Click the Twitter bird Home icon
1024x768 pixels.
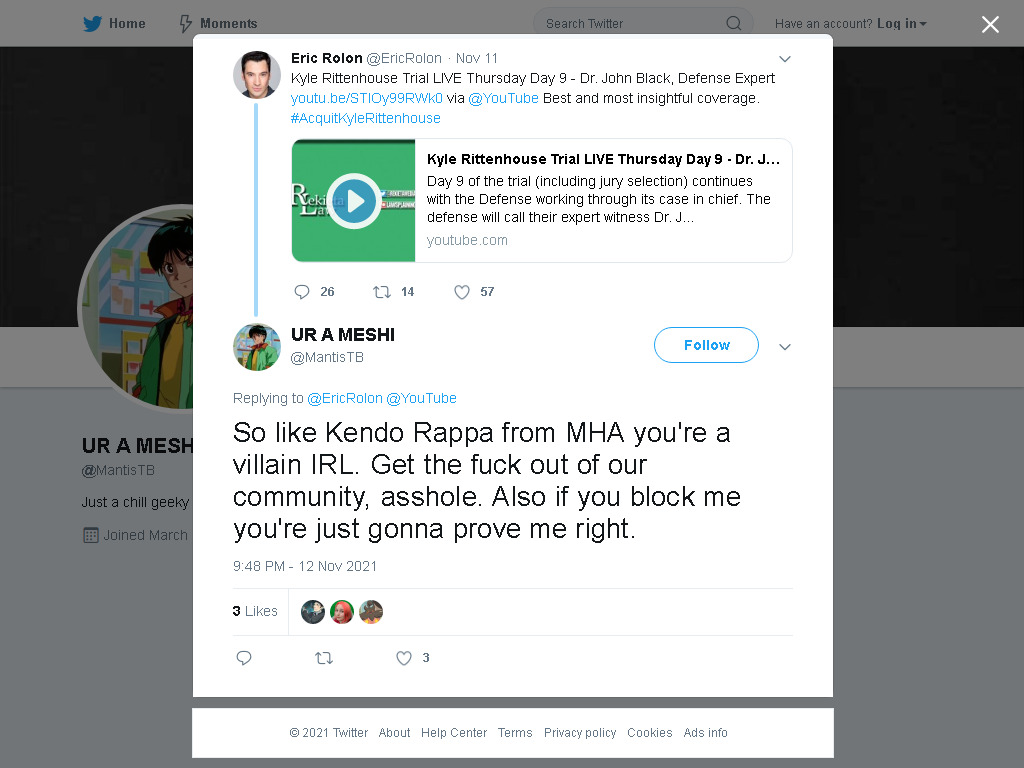[x=92, y=24]
